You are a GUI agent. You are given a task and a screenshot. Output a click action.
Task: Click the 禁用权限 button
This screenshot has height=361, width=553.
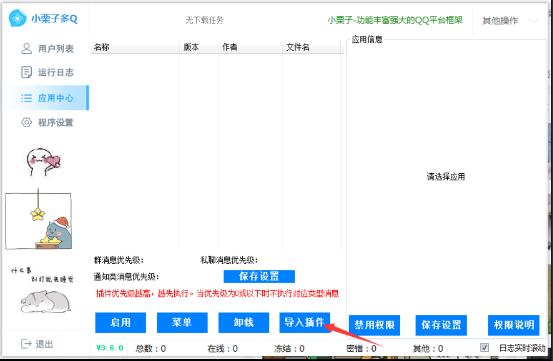click(x=375, y=325)
